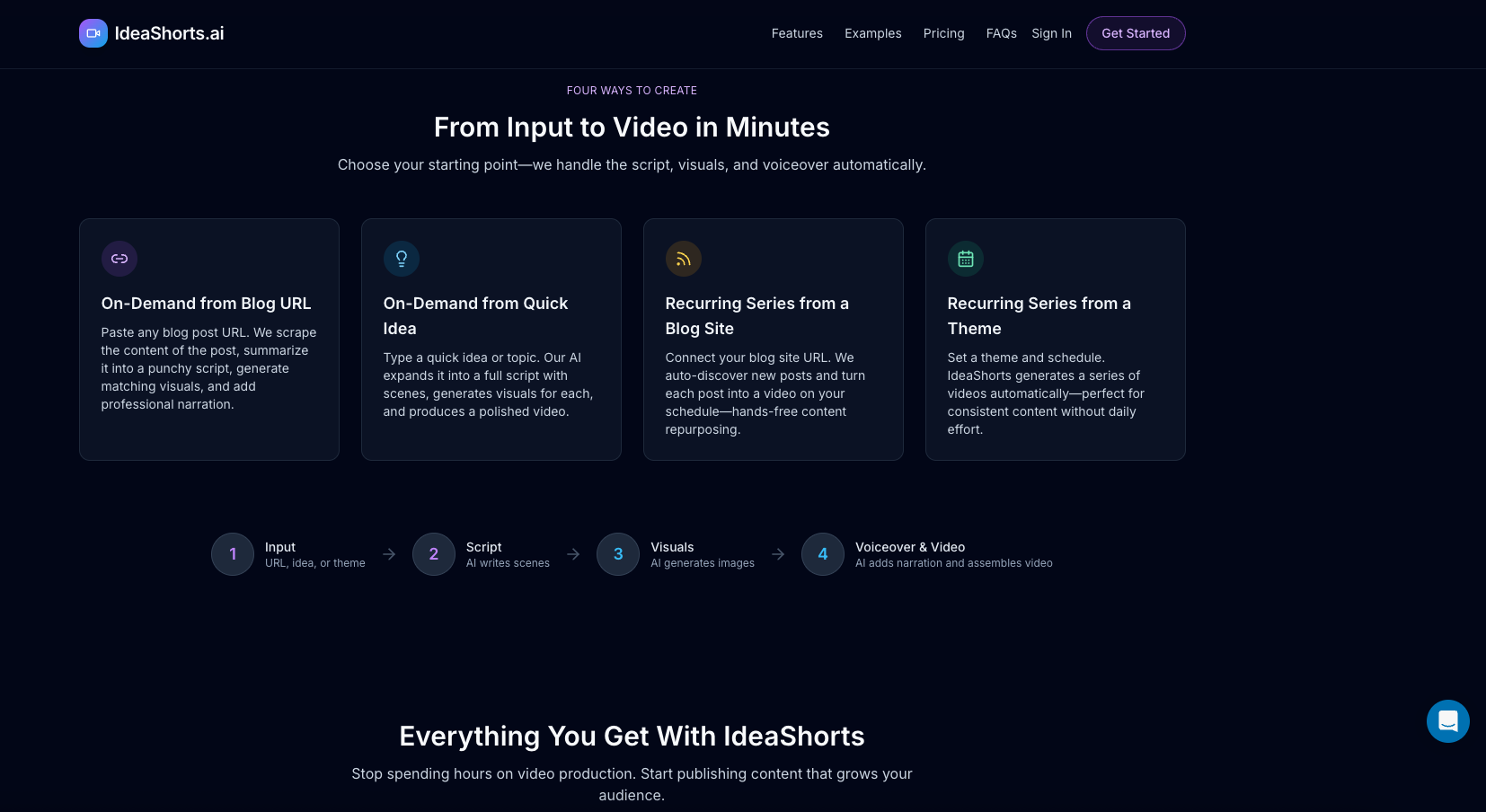Click the numbered circle for step 3 Visuals

click(617, 554)
